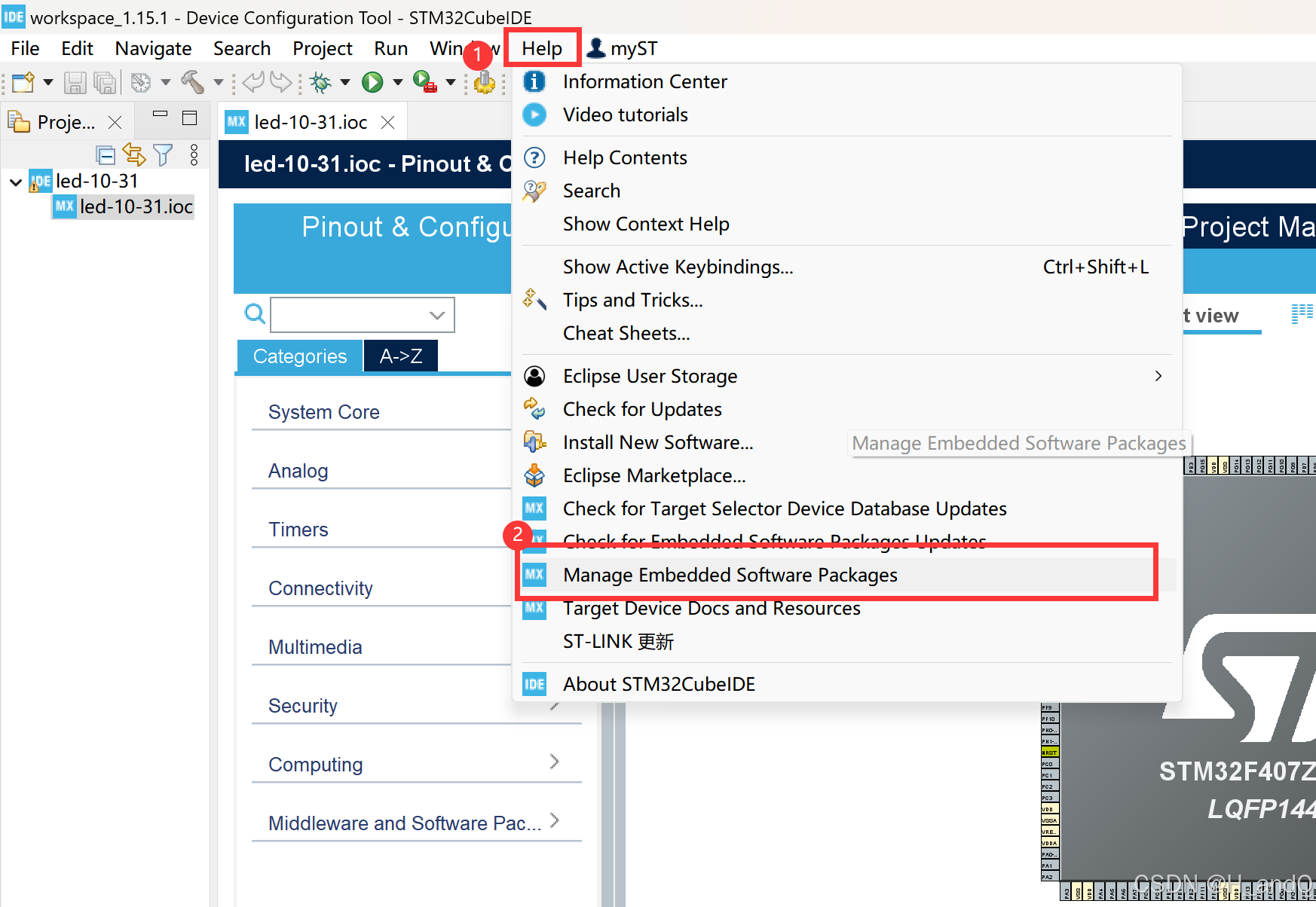The width and height of the screenshot is (1316, 907).
Task: Open Eclipse Marketplace entry
Action: click(846, 475)
